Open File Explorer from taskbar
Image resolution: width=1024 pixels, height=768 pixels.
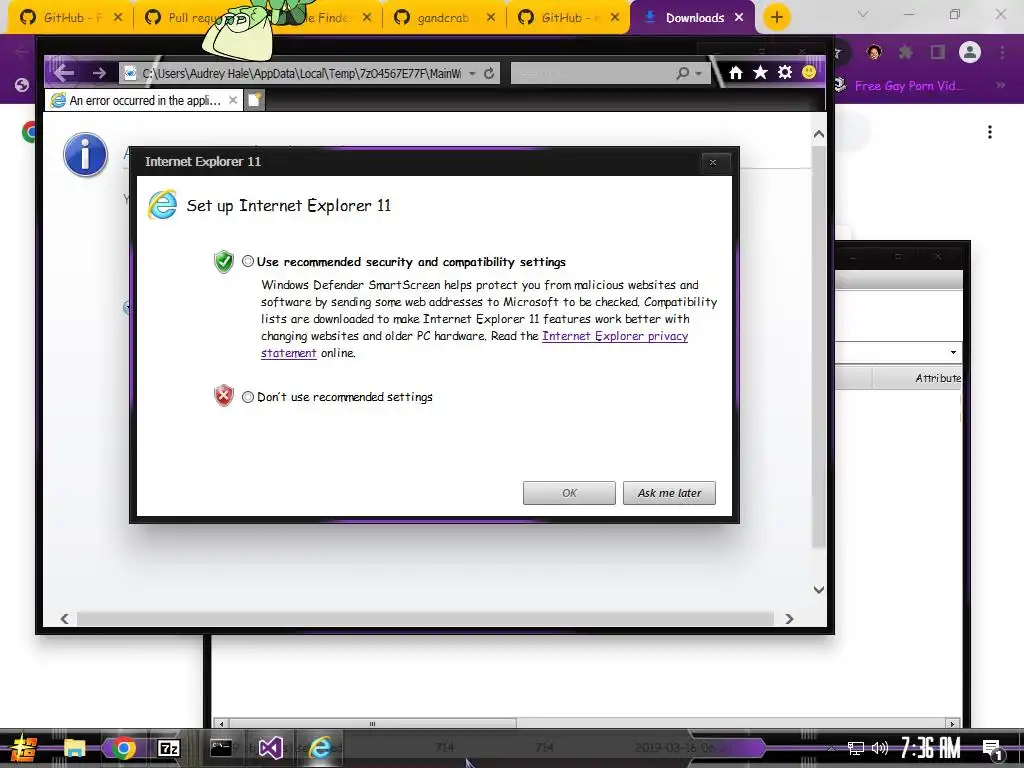(74, 748)
